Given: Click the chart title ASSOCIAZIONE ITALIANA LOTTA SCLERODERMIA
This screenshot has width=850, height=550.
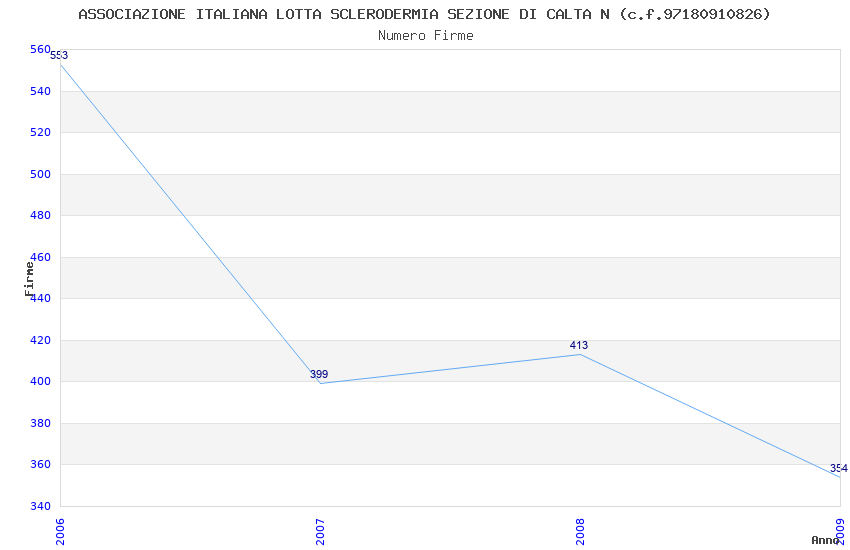Looking at the screenshot, I should pos(424,14).
